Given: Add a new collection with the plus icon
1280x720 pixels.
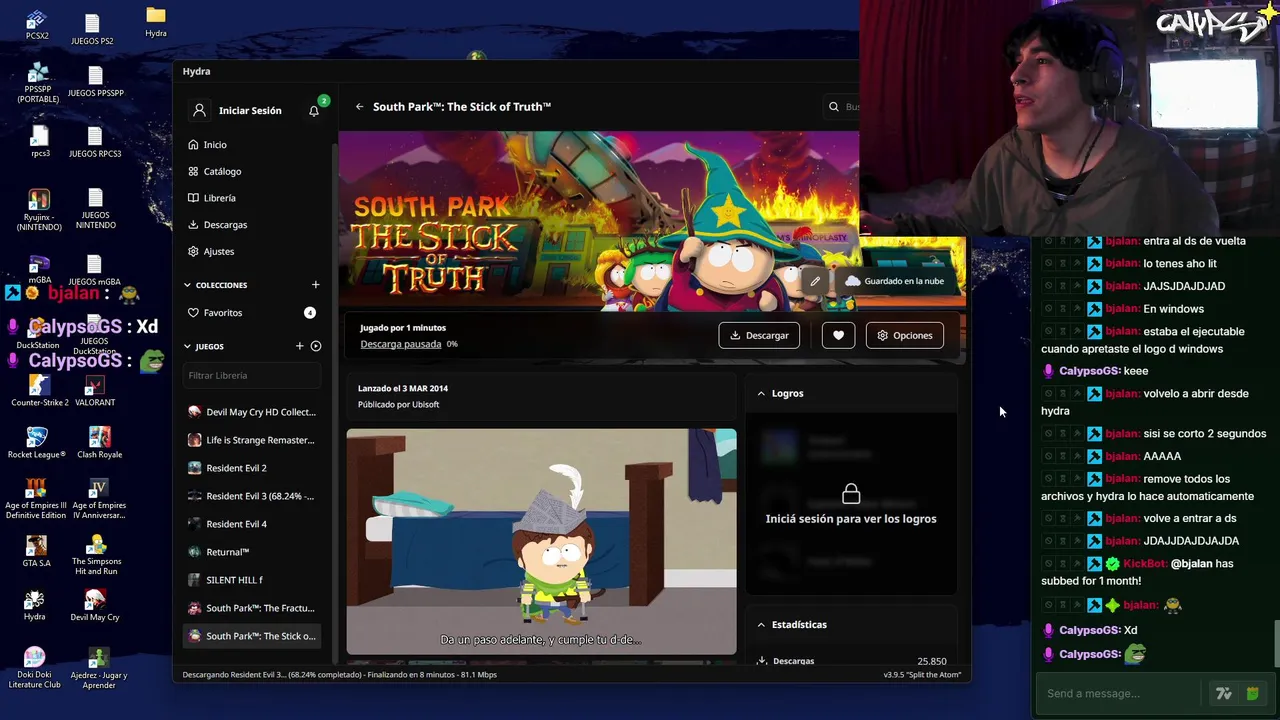Looking at the screenshot, I should pos(315,285).
